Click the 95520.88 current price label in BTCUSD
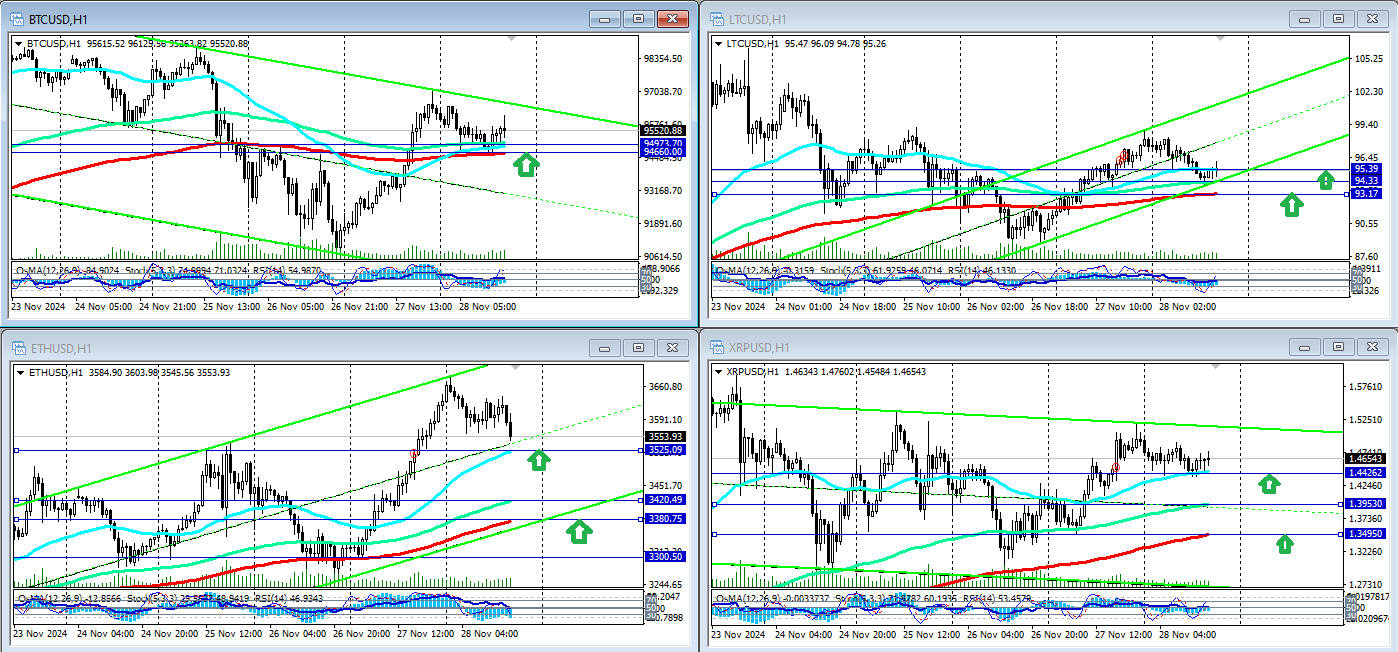This screenshot has width=1398, height=652. pyautogui.click(x=662, y=131)
